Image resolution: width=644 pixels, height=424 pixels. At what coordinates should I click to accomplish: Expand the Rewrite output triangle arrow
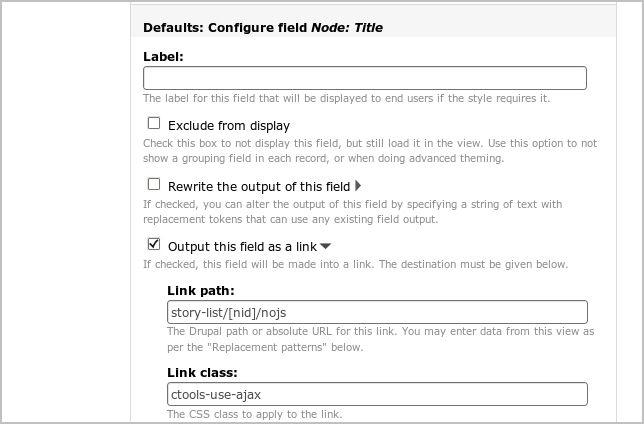tap(358, 185)
